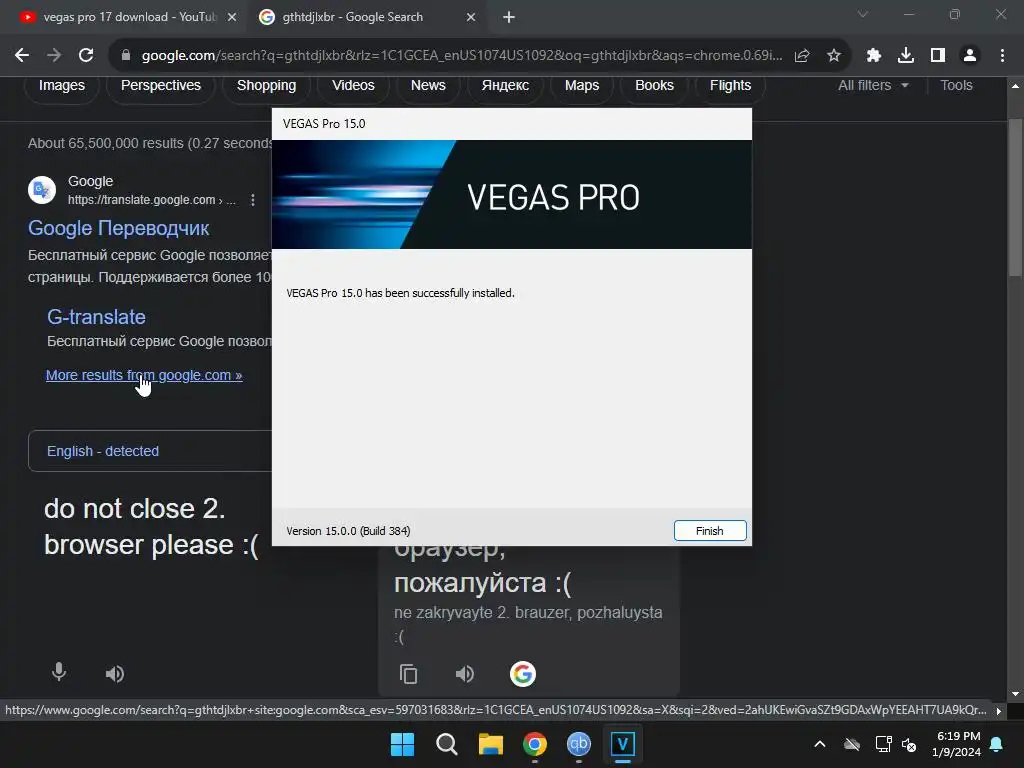Open the VEGAS installer taskbar icon
Viewport: 1024px width, 768px height.
(622, 744)
